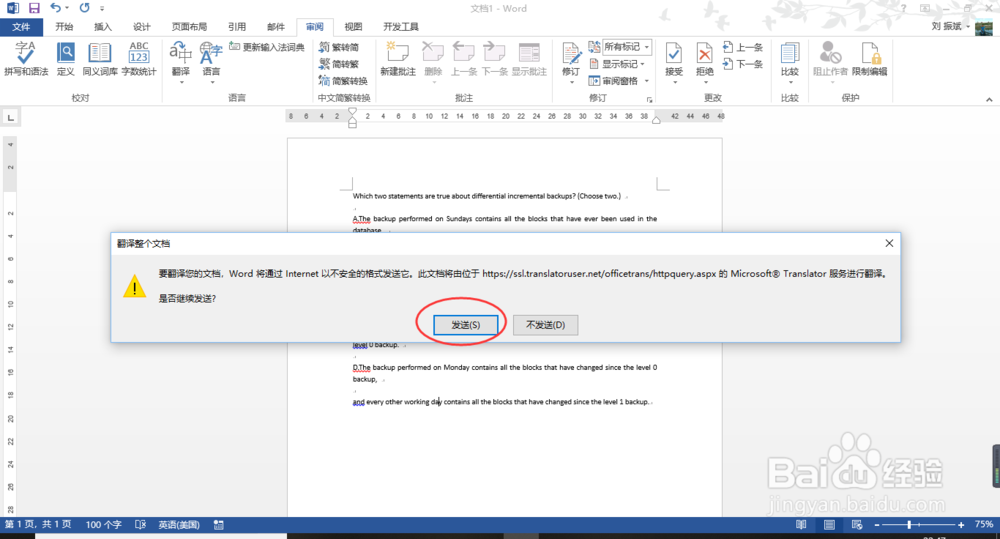Click in the document text line starting 'Which two statements'
1000x539 pixels.
(x=487, y=196)
